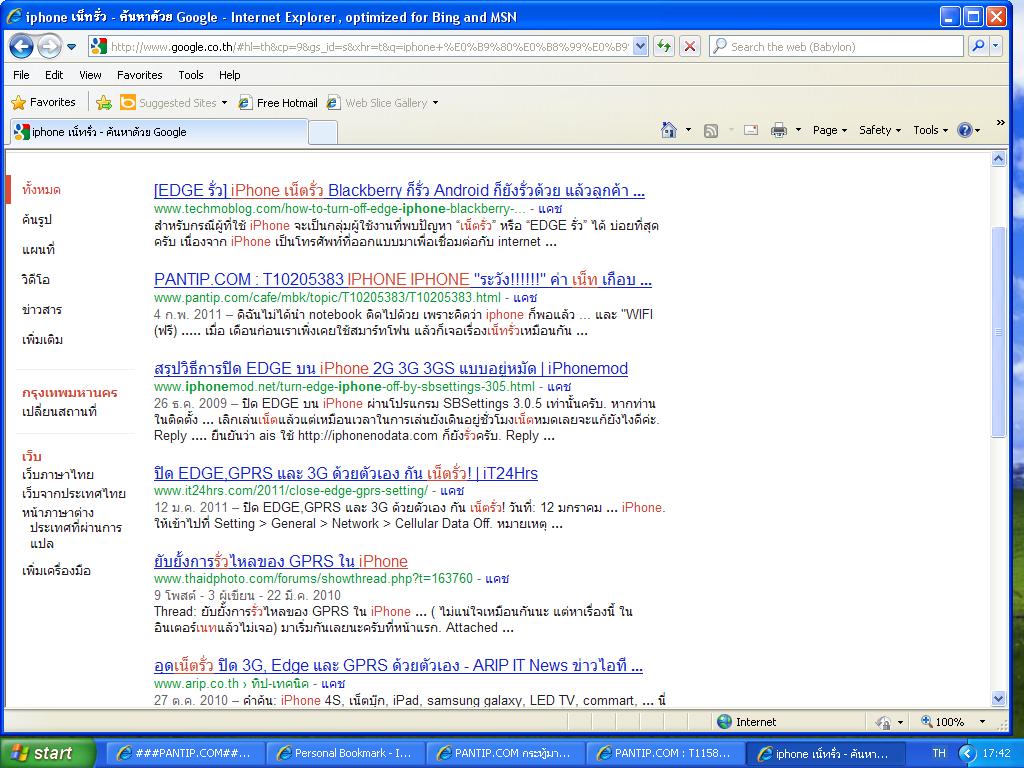Open iT24Hrs ปิด EDGE,GPRS result
Viewport: 1024px width, 768px height.
click(x=345, y=473)
